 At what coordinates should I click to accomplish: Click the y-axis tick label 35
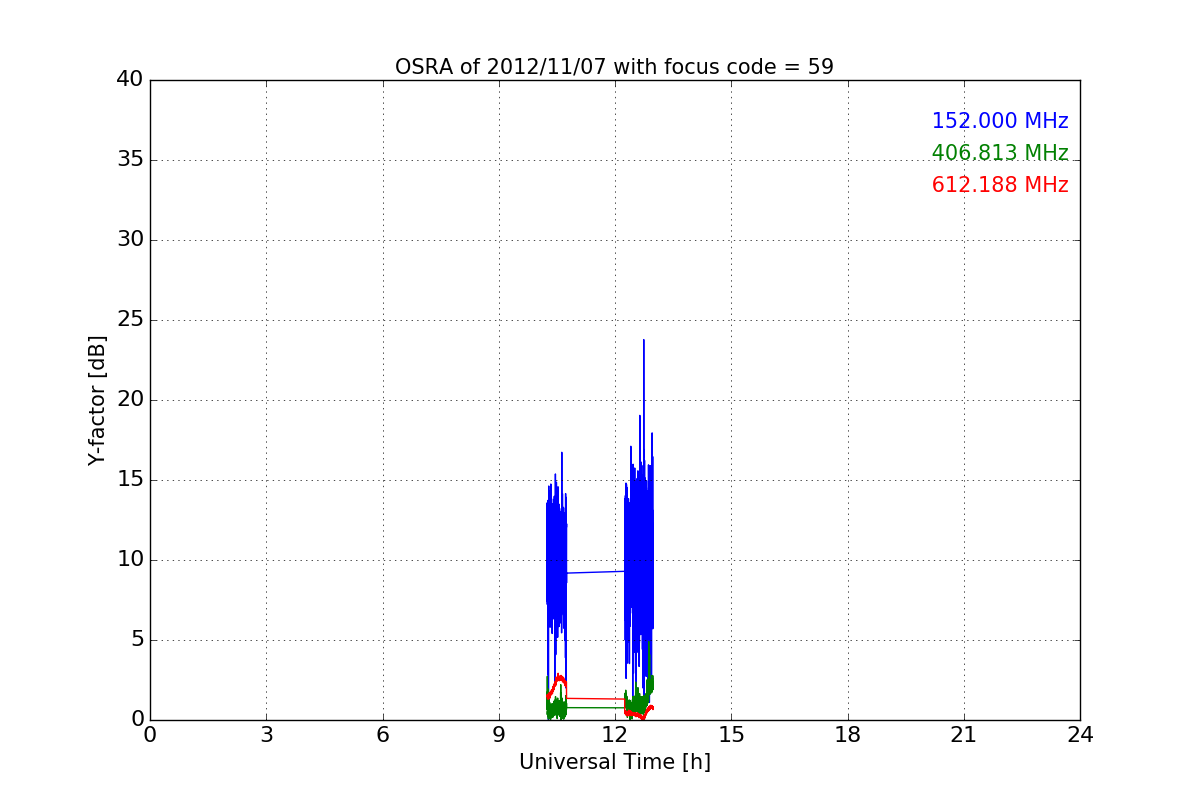point(130,160)
